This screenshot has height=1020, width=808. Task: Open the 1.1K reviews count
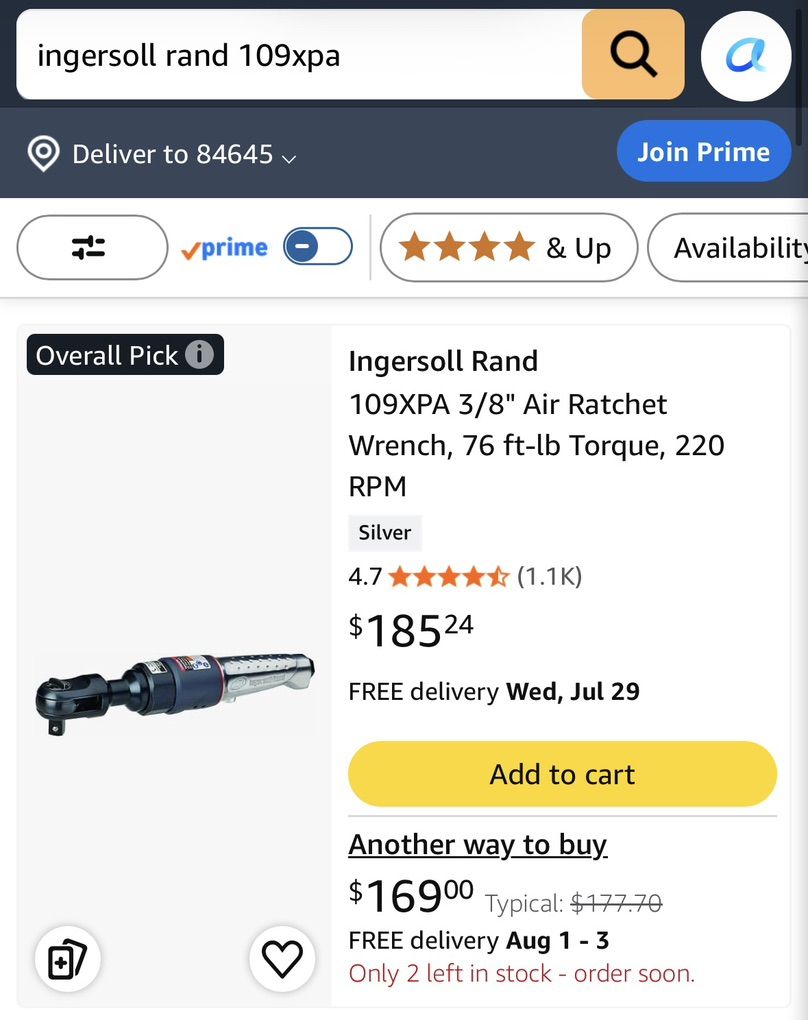click(x=549, y=576)
